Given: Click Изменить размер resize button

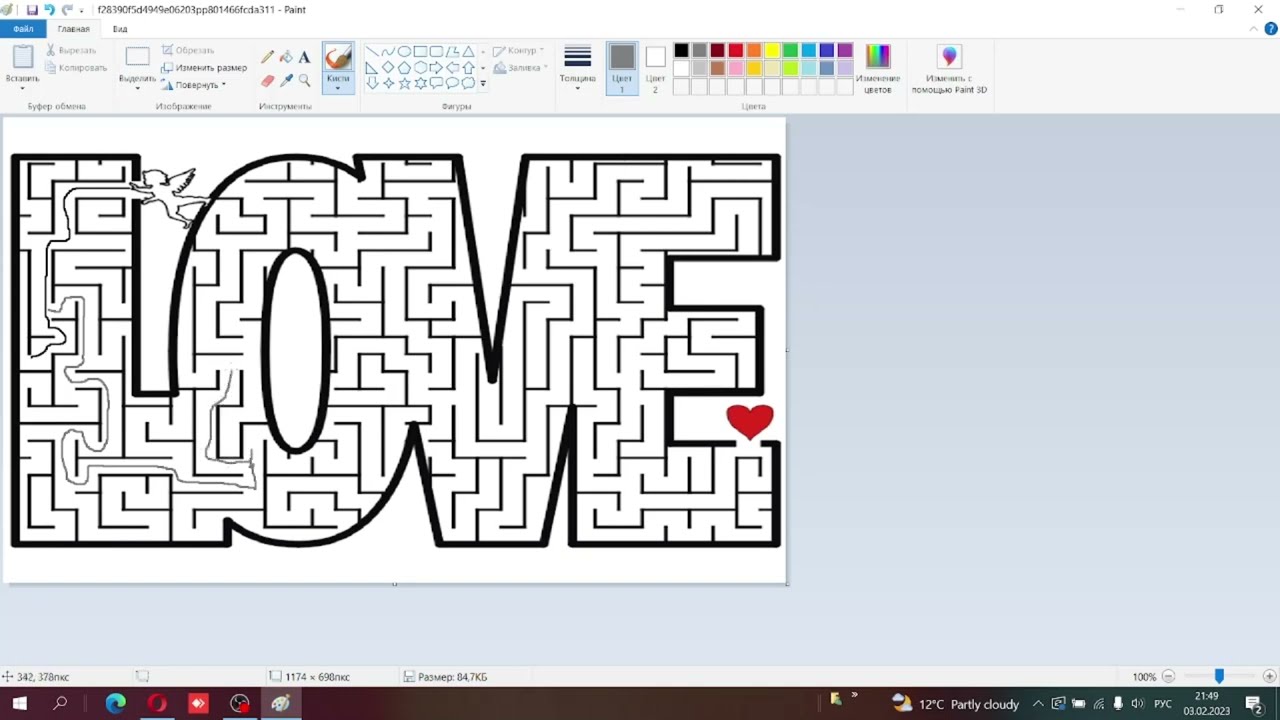Looking at the screenshot, I should click(204, 68).
